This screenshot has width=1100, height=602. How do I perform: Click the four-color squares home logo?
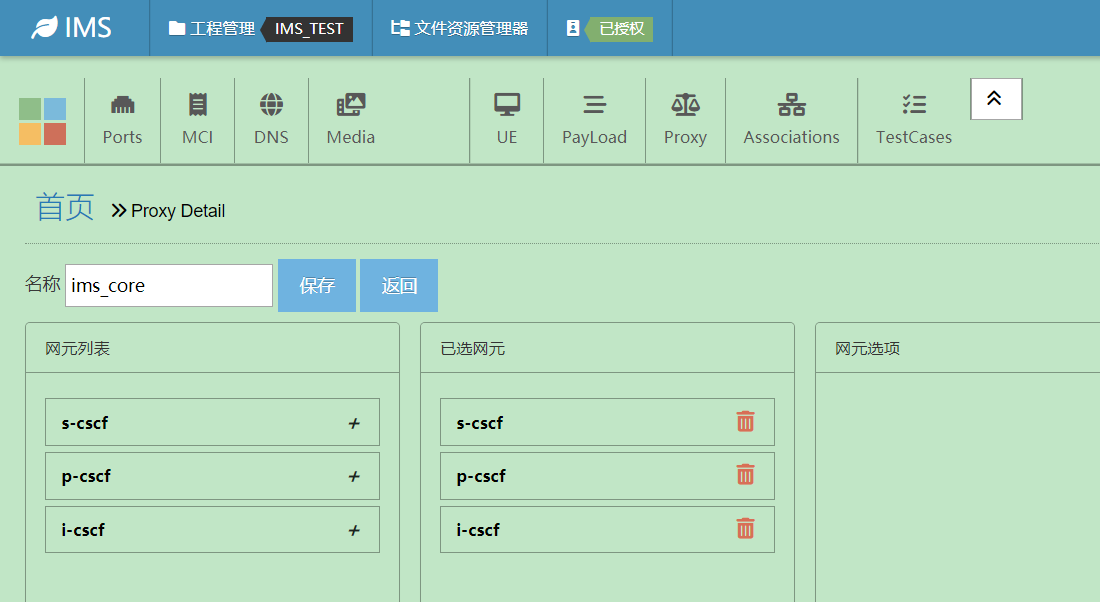click(x=42, y=121)
